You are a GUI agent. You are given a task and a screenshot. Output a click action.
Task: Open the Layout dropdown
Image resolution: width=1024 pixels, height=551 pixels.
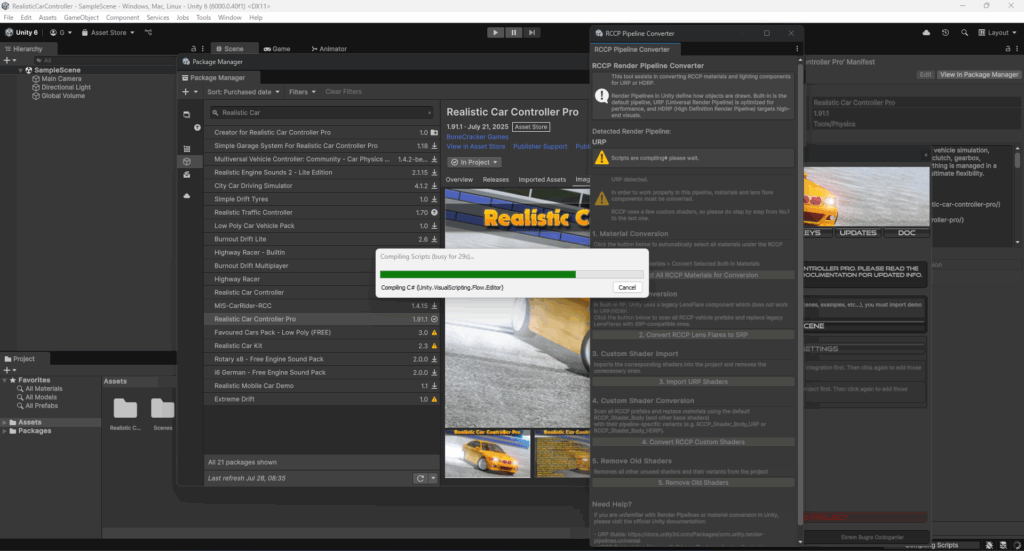tap(998, 33)
